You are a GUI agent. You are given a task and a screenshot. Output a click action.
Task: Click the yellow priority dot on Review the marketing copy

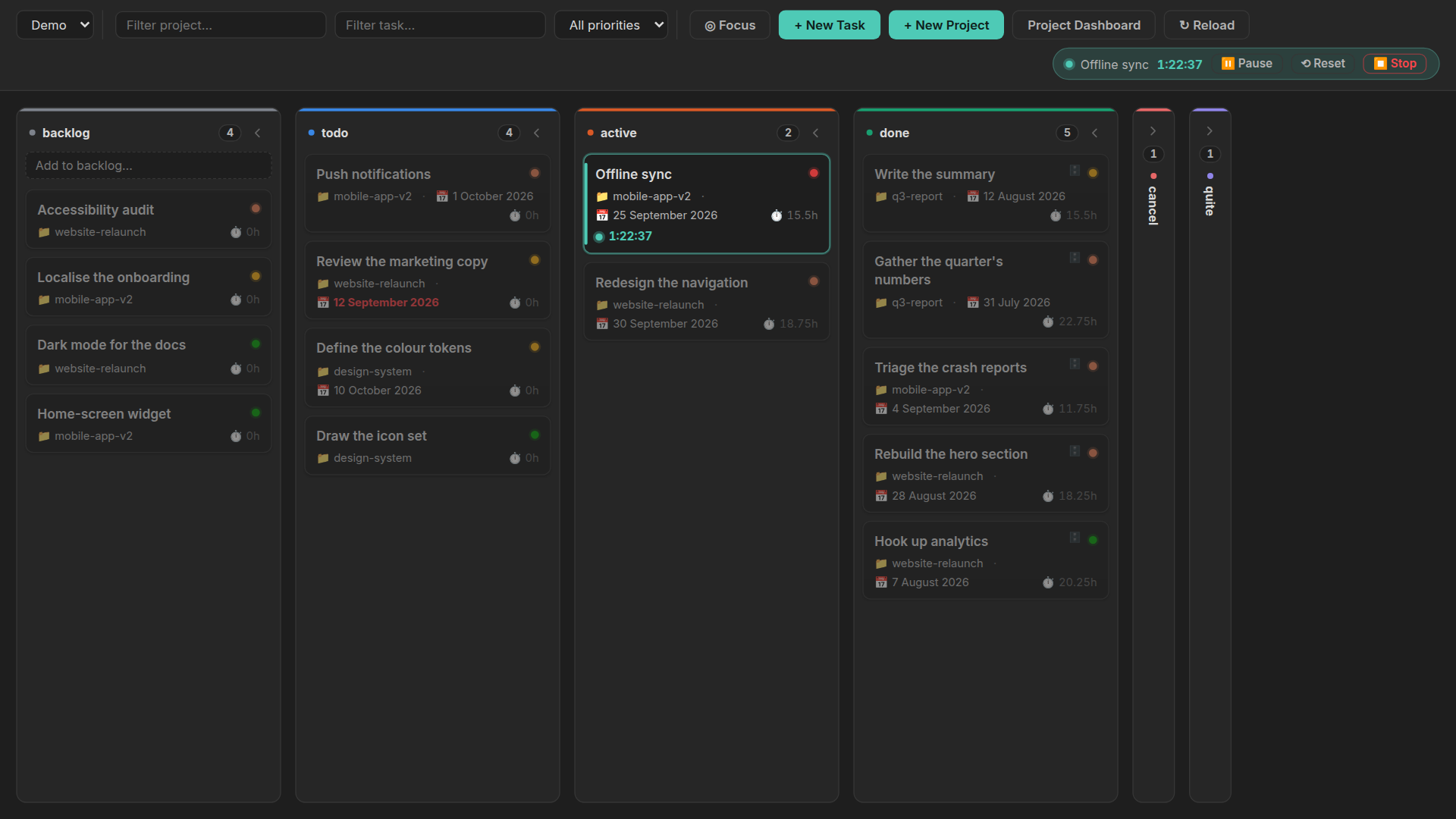pos(535,260)
